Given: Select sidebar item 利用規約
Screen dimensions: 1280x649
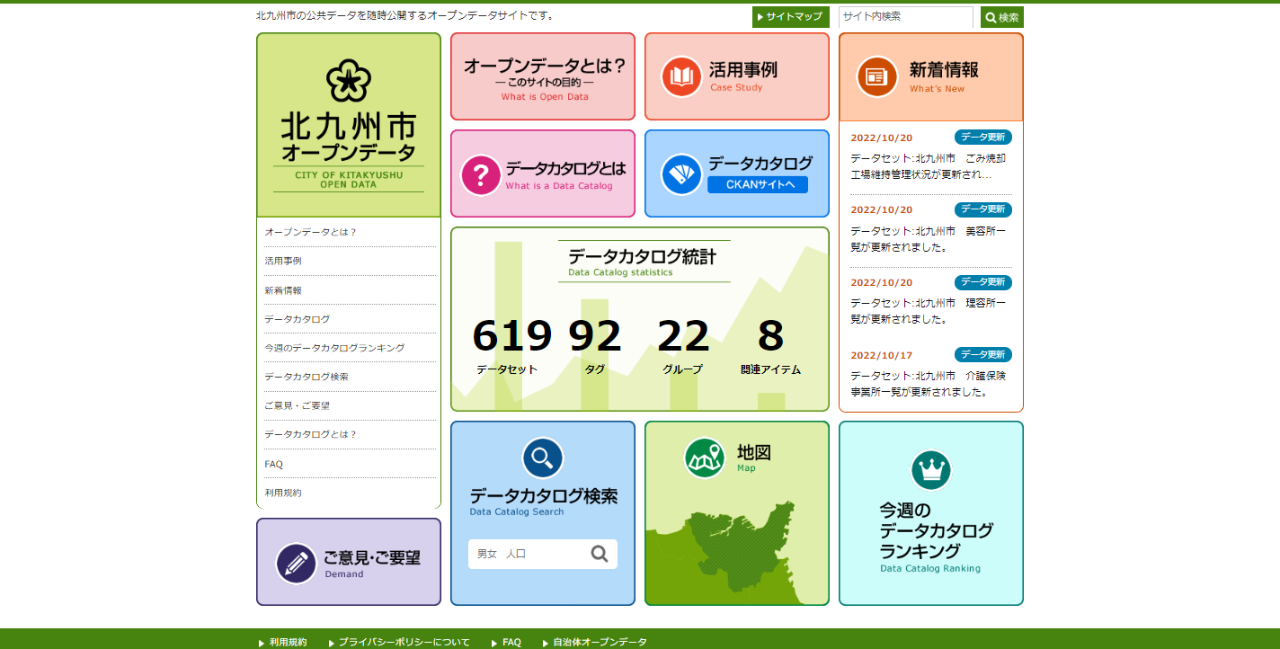Looking at the screenshot, I should pyautogui.click(x=348, y=493).
